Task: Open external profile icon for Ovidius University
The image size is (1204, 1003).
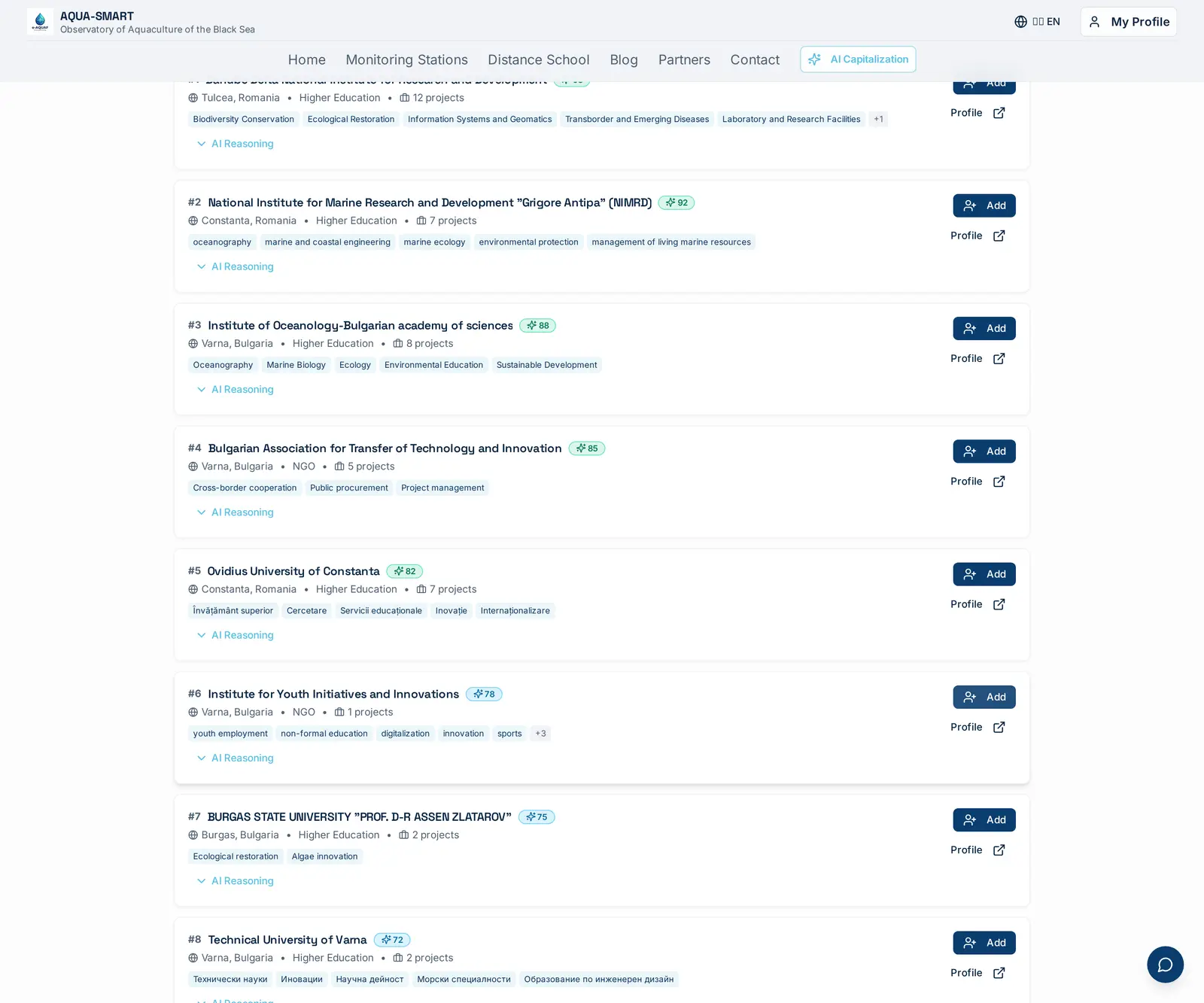Action: pos(999,604)
